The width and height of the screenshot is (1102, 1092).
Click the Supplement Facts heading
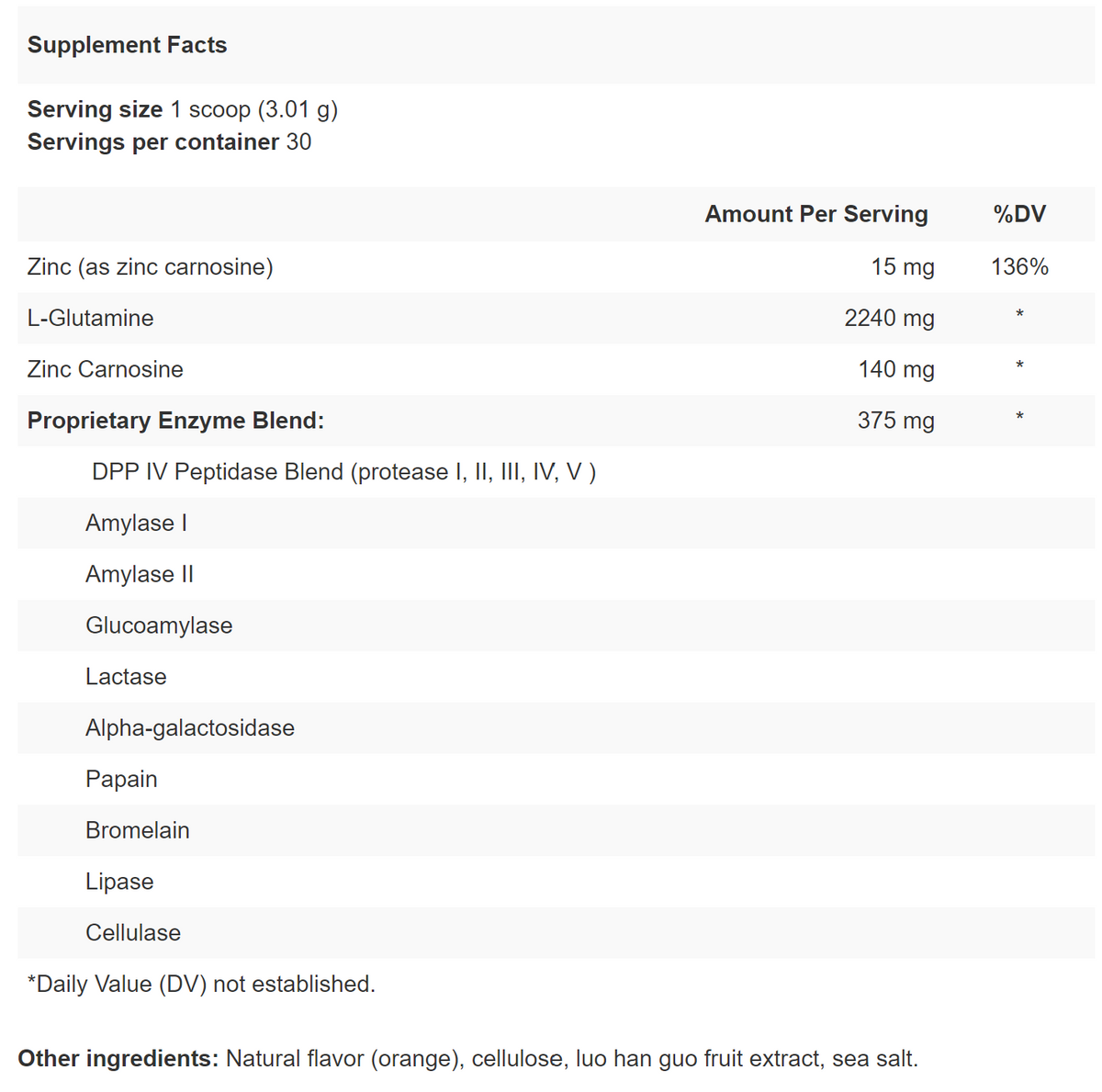point(127,45)
